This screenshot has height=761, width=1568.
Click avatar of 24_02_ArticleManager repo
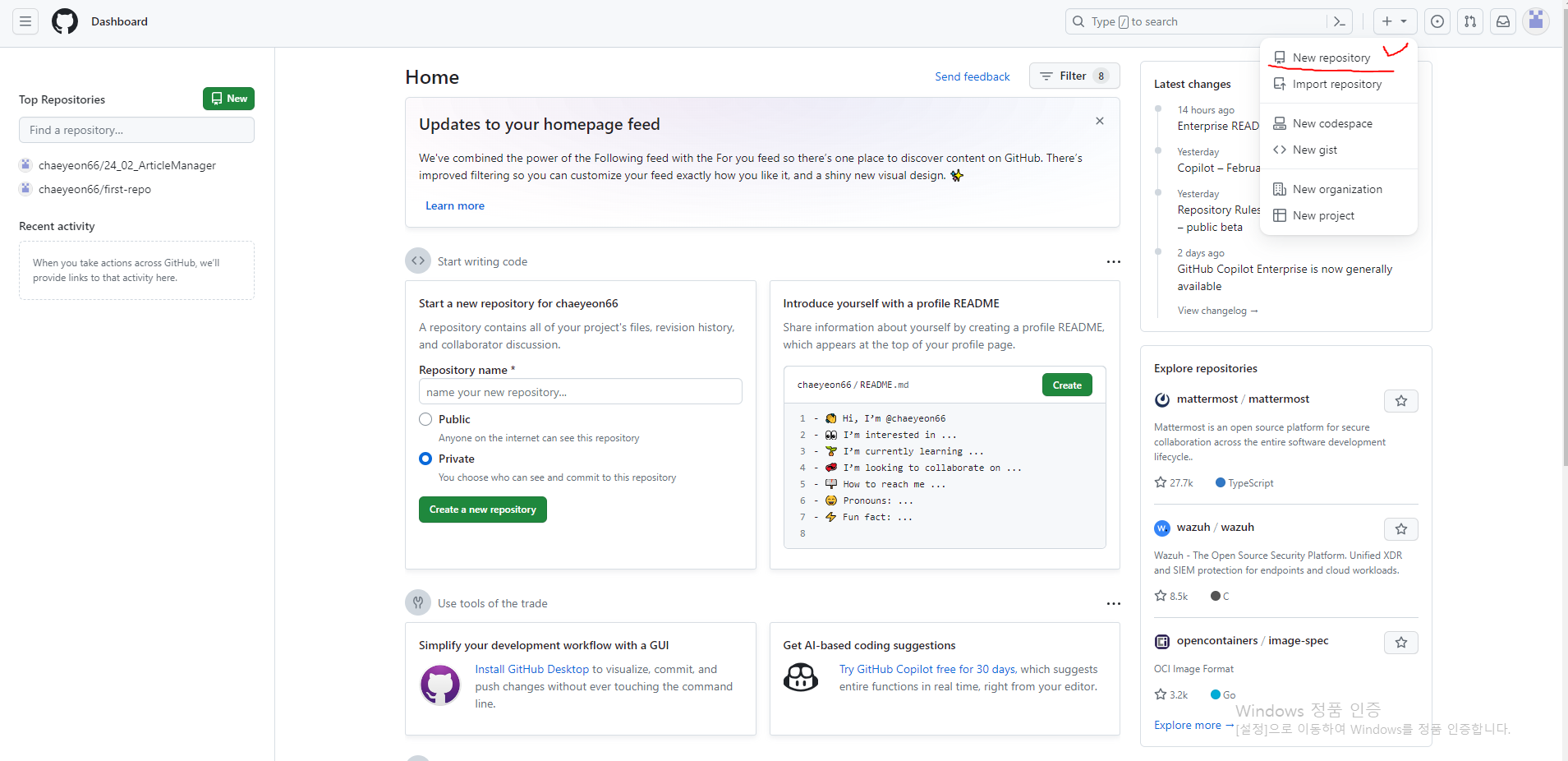(x=25, y=165)
